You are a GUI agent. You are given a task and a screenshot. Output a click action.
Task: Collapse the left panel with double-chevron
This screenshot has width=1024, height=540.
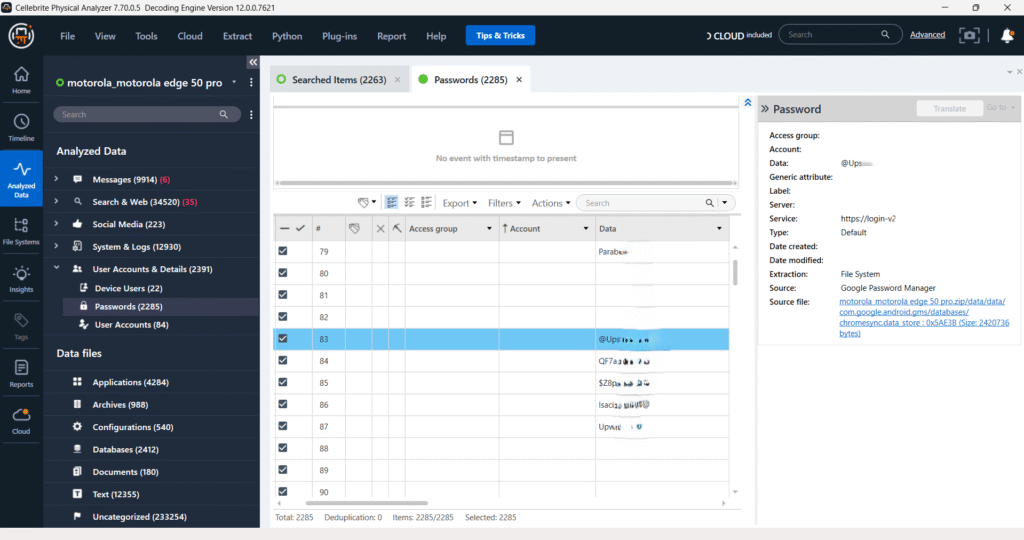coord(253,62)
